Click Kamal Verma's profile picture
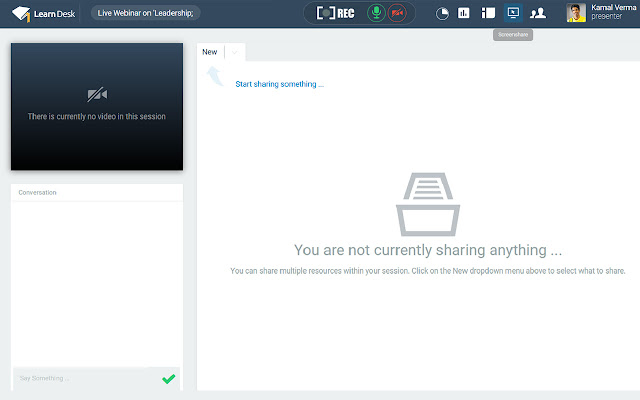The width and height of the screenshot is (640, 400). pyautogui.click(x=576, y=13)
